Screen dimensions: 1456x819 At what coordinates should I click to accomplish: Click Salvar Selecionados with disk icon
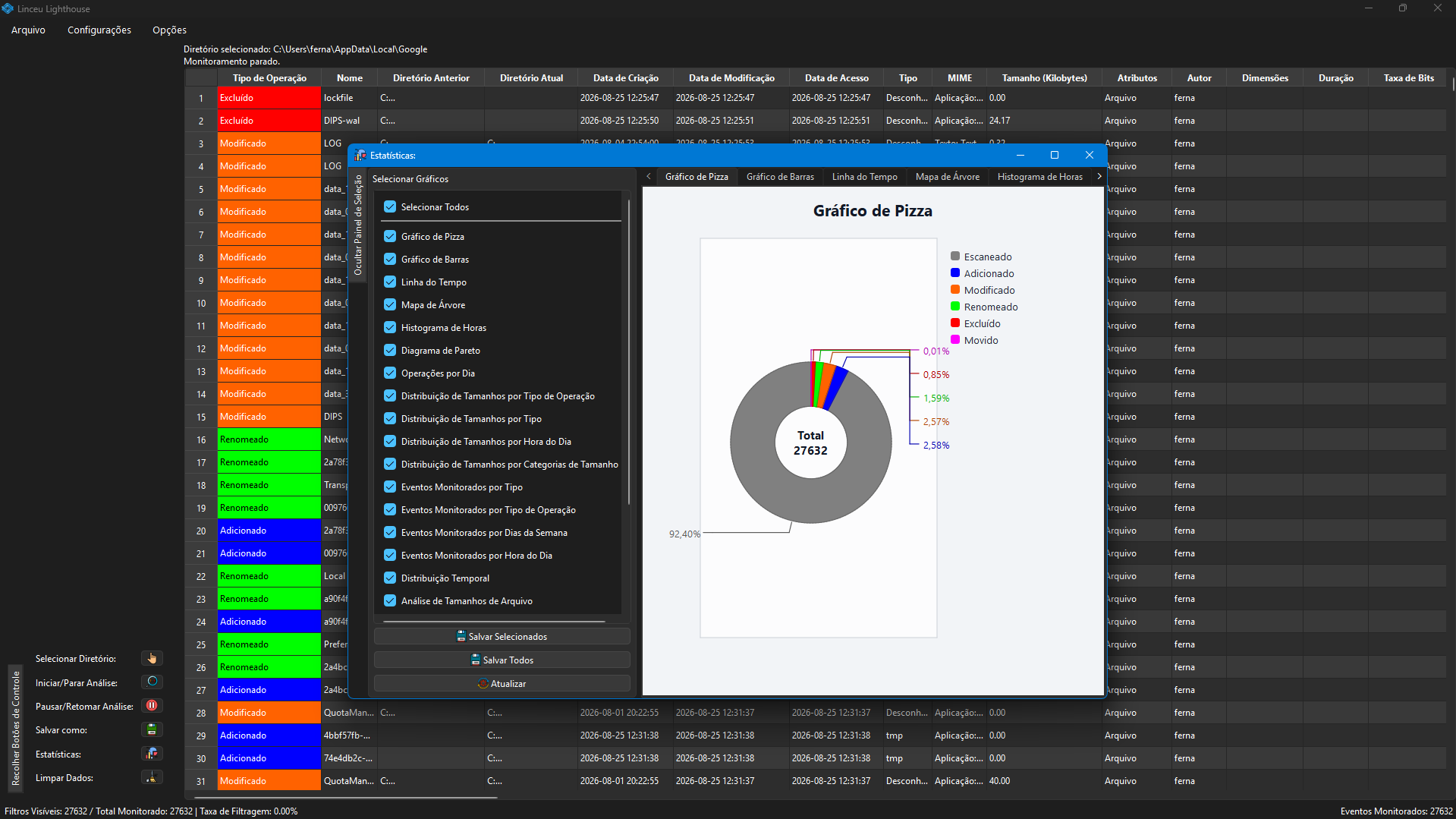coord(502,636)
